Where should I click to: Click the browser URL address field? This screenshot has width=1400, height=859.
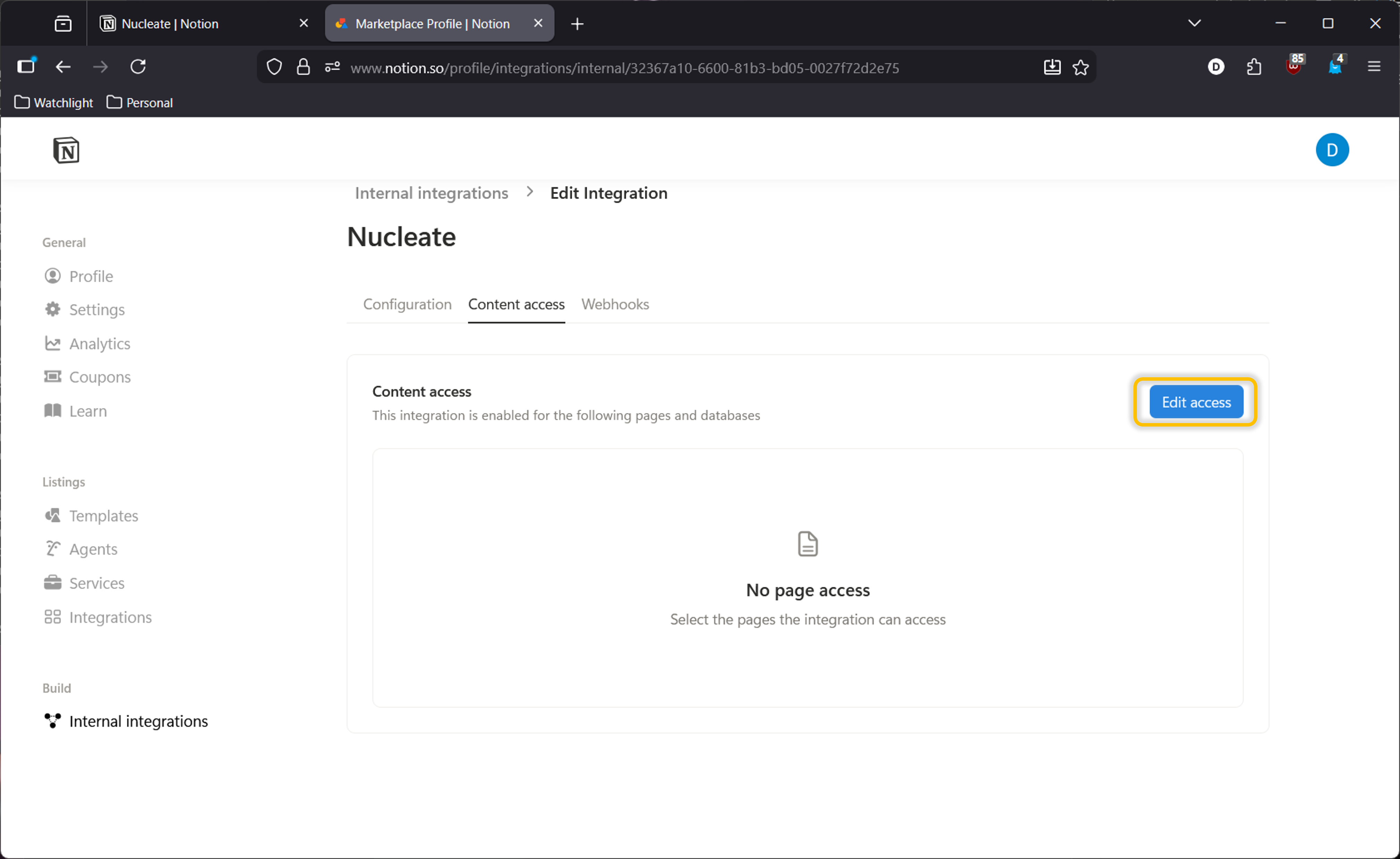625,68
